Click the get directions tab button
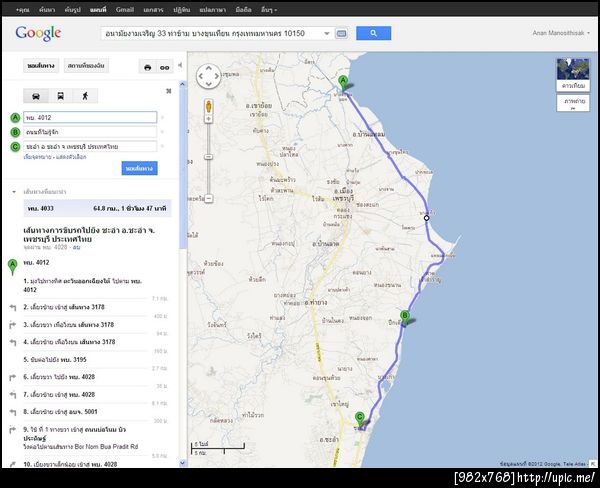The width and height of the screenshot is (600, 488). [x=41, y=66]
